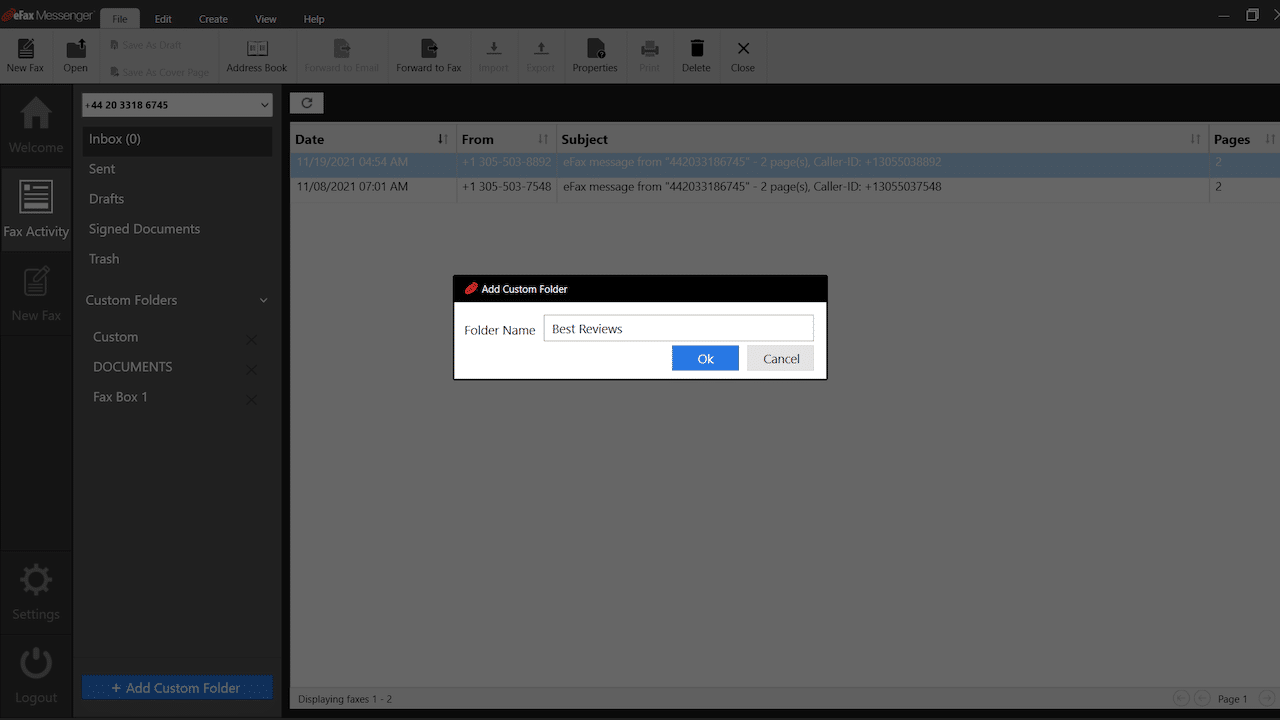This screenshot has width=1280, height=720.
Task: Switch to the Help menu
Action: (x=313, y=18)
